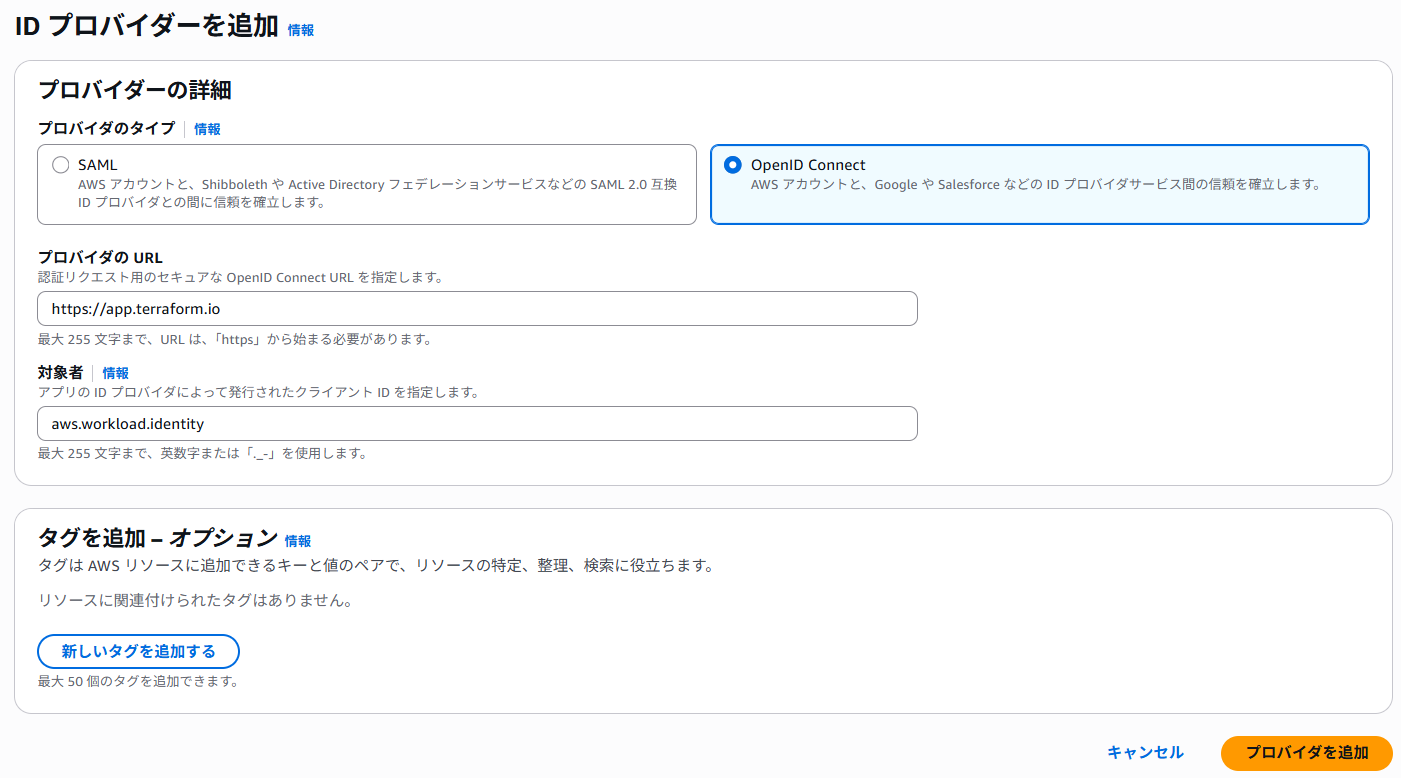Deselect OpenID Connect by choosing SAML option
1401x778 pixels.
61,164
